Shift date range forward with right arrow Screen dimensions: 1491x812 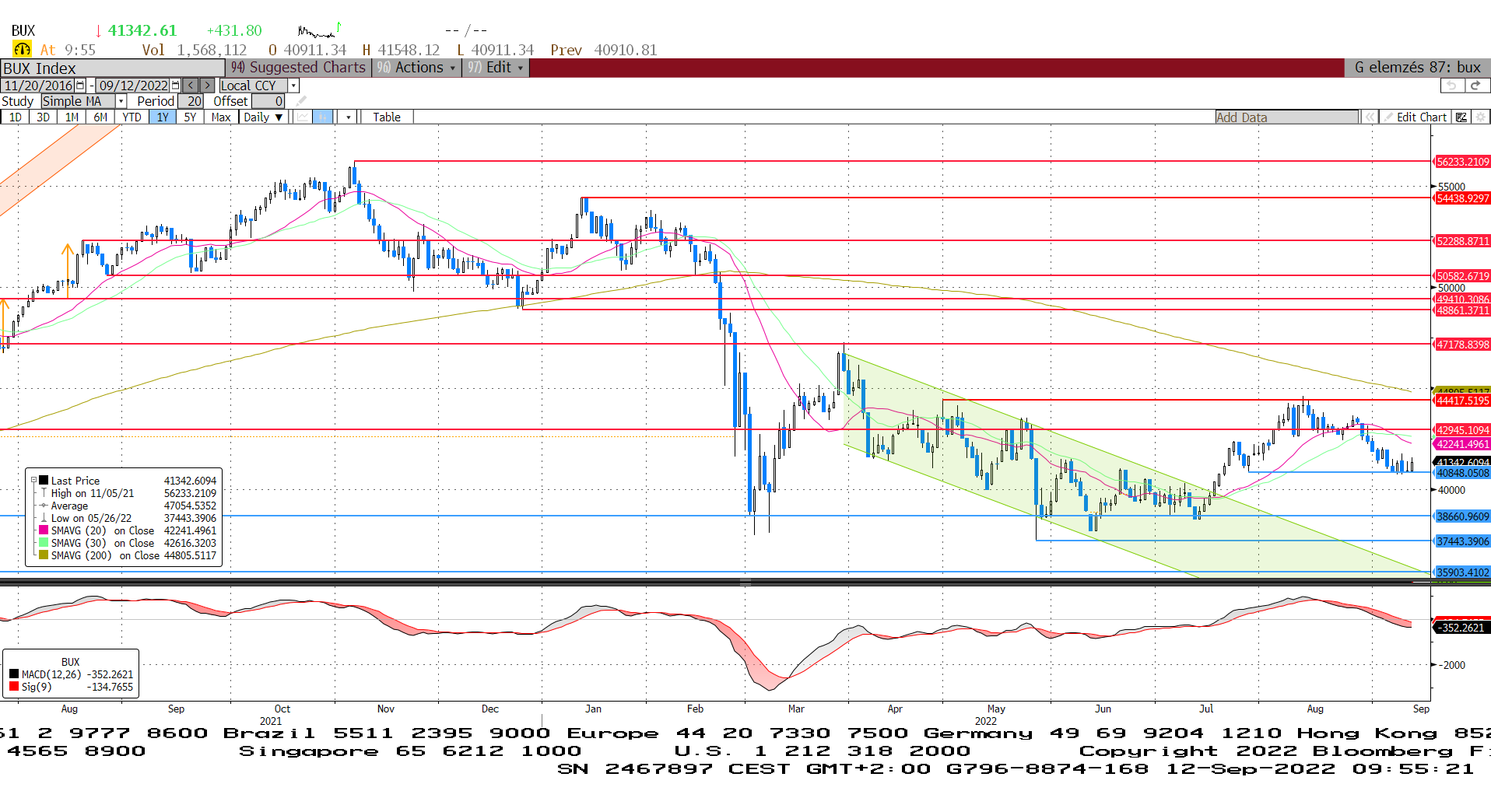click(208, 86)
